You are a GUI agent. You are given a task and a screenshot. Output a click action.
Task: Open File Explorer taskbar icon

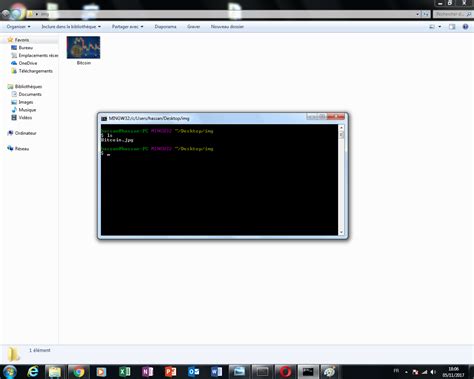click(55, 372)
